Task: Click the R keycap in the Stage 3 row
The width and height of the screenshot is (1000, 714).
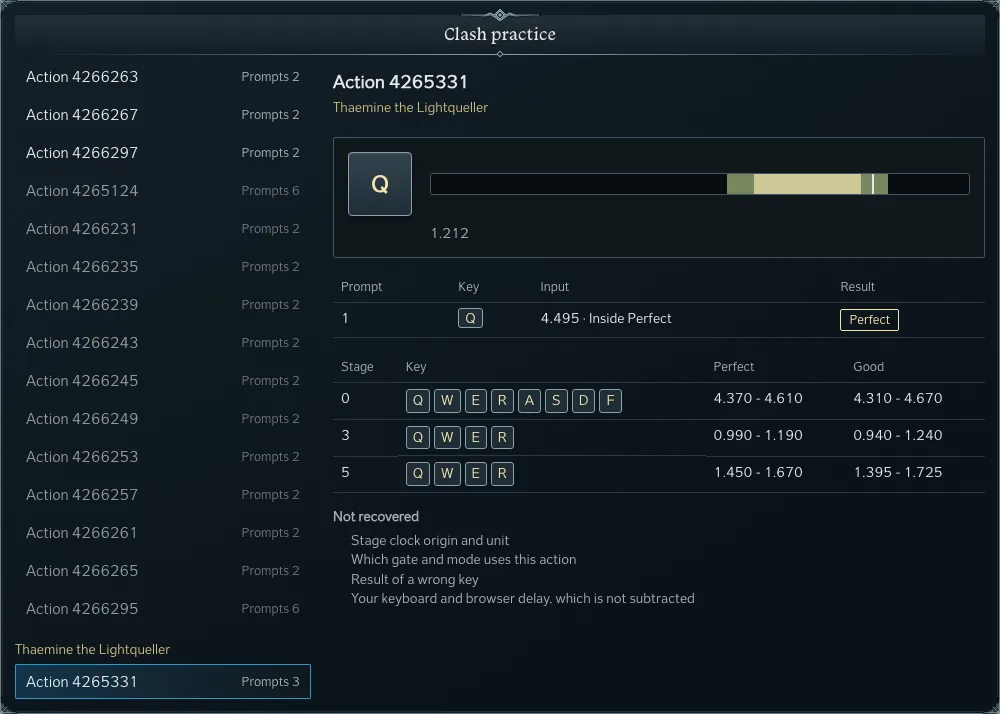Action: 502,437
